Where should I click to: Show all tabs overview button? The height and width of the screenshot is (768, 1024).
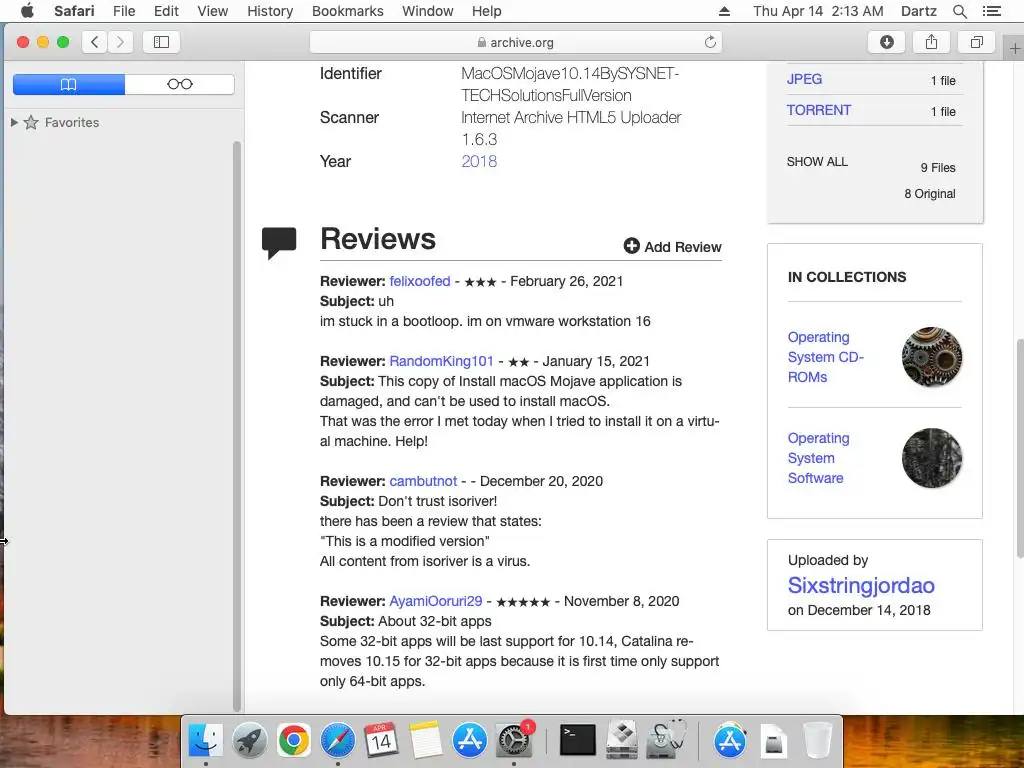tap(976, 42)
